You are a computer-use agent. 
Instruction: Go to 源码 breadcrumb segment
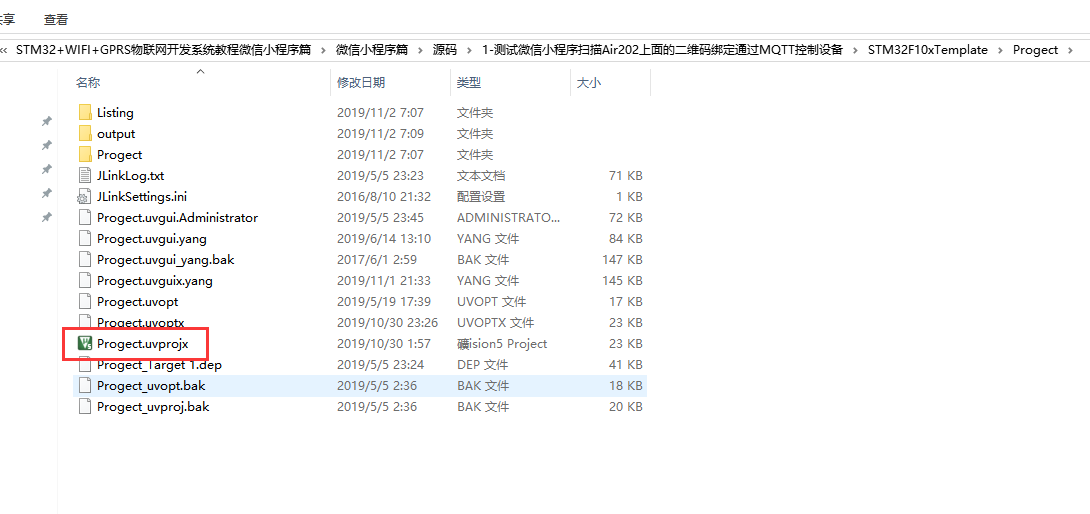coord(445,49)
